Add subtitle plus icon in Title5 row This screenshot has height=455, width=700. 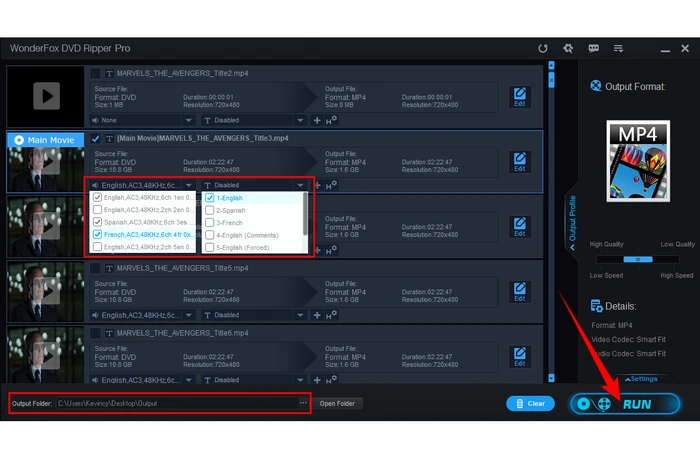click(317, 315)
